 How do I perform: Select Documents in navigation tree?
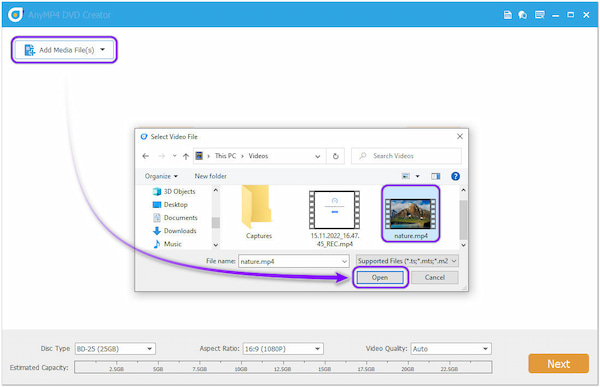click(175, 218)
